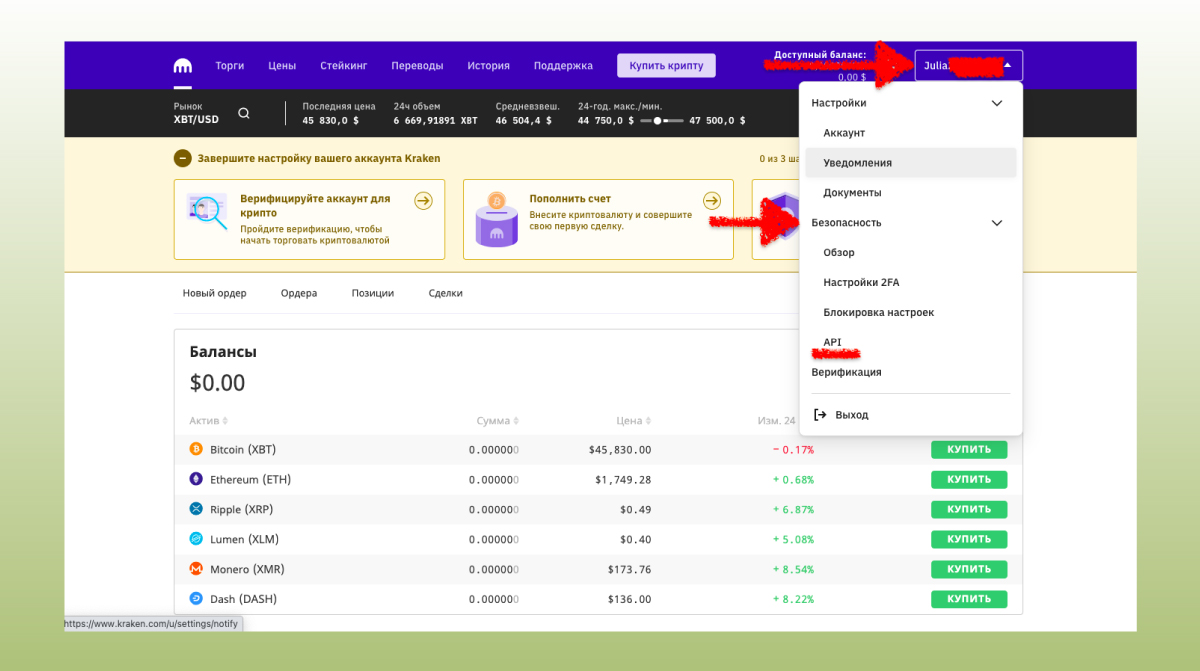The image size is (1200, 671).
Task: Click the Dash (DASH) coin icon
Action: 196,599
